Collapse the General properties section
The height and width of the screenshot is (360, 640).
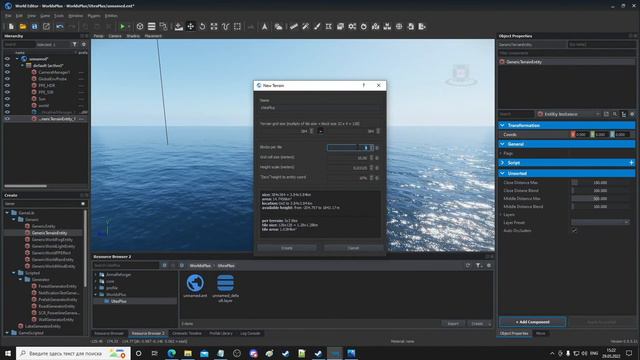click(502, 144)
